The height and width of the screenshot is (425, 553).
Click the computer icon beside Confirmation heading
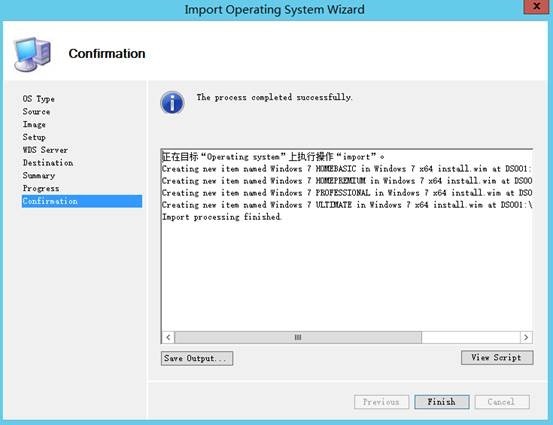pyautogui.click(x=32, y=54)
